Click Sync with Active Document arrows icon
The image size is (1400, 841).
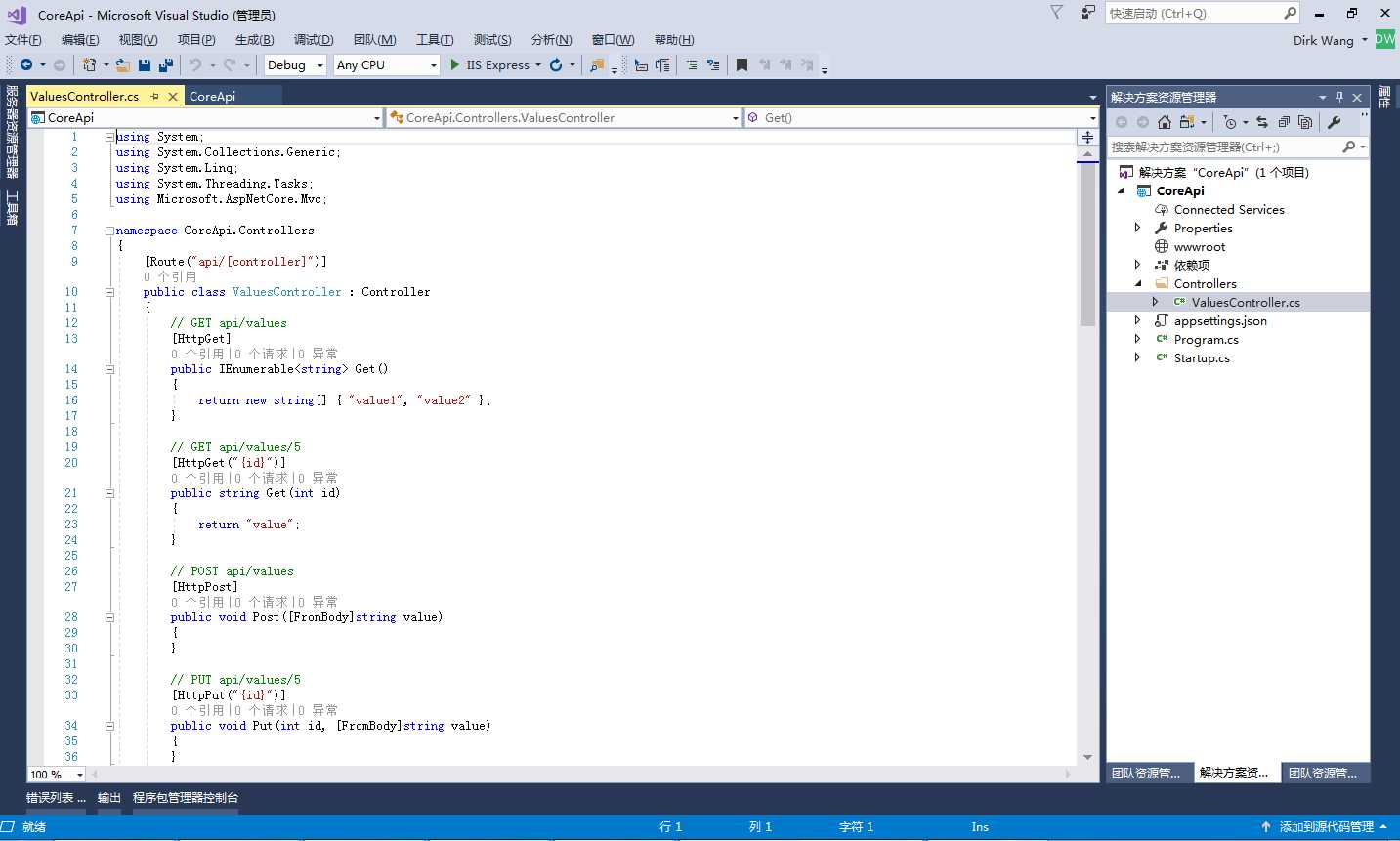[1262, 122]
